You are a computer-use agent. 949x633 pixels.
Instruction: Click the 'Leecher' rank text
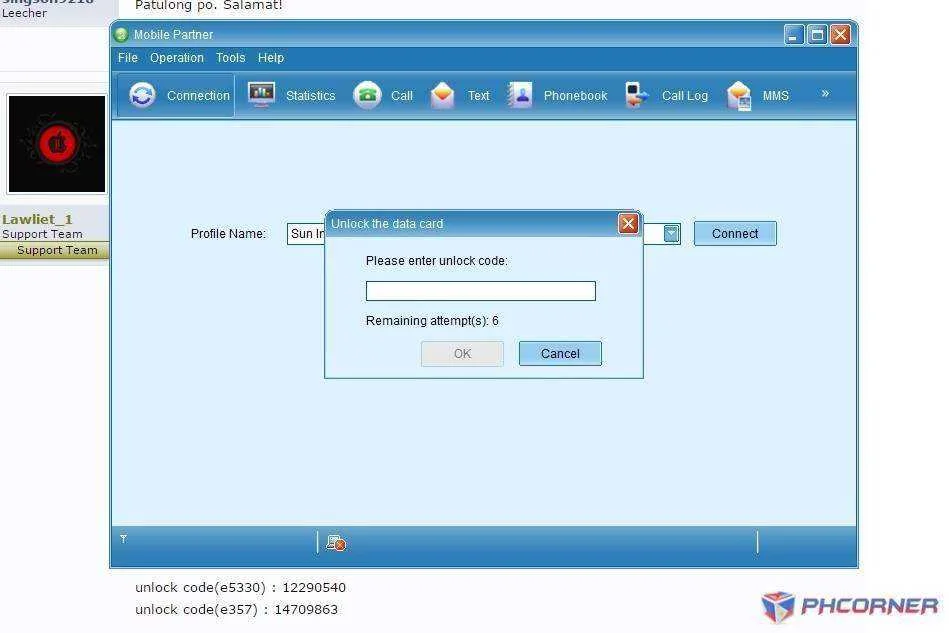[x=24, y=13]
